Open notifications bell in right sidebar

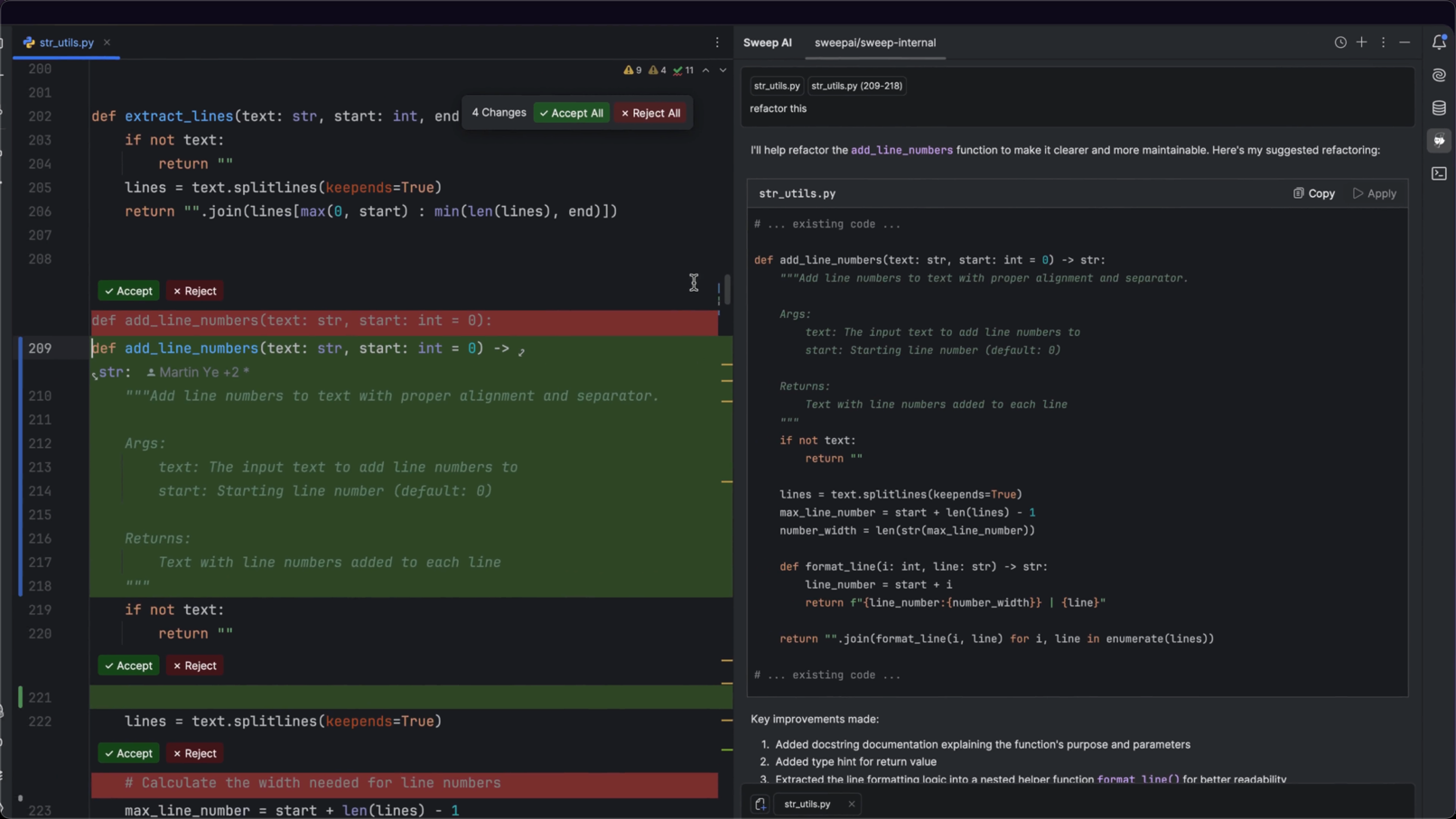(1440, 42)
